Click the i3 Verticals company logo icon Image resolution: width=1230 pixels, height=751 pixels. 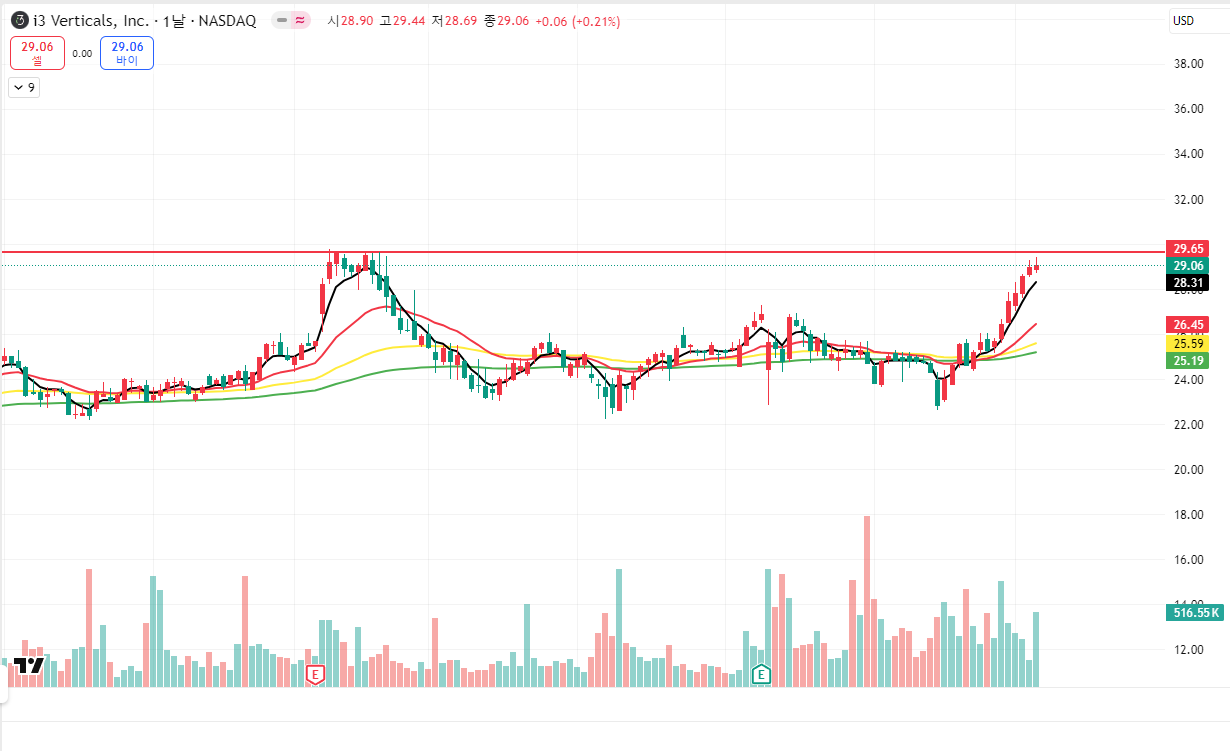19,20
